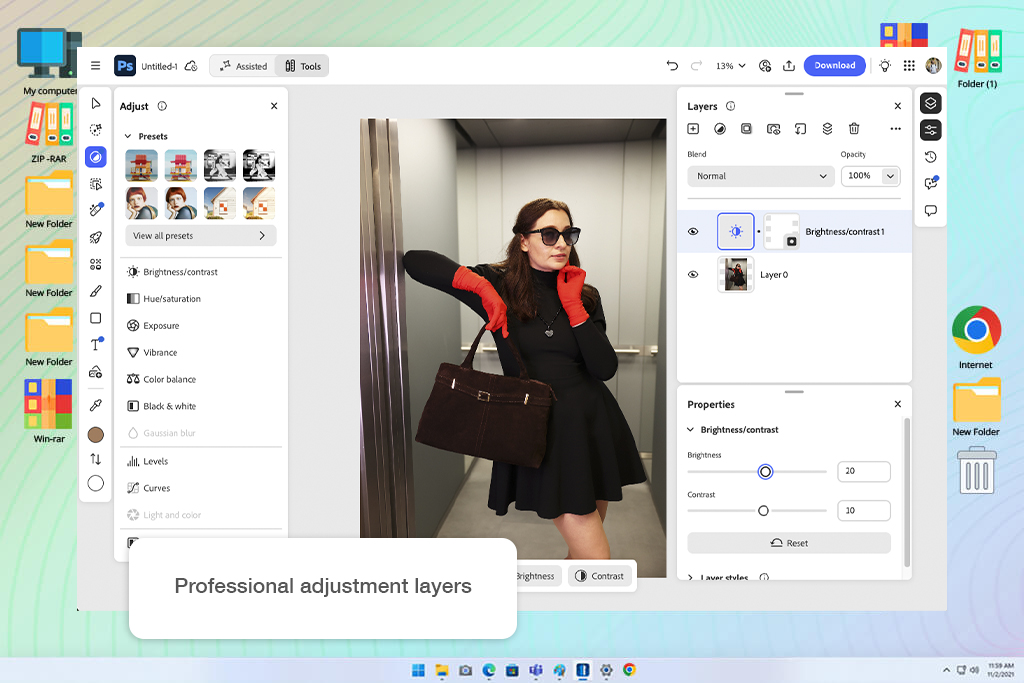Show the Layers panel from right sidebar
Viewport: 1024px width, 683px height.
931,103
